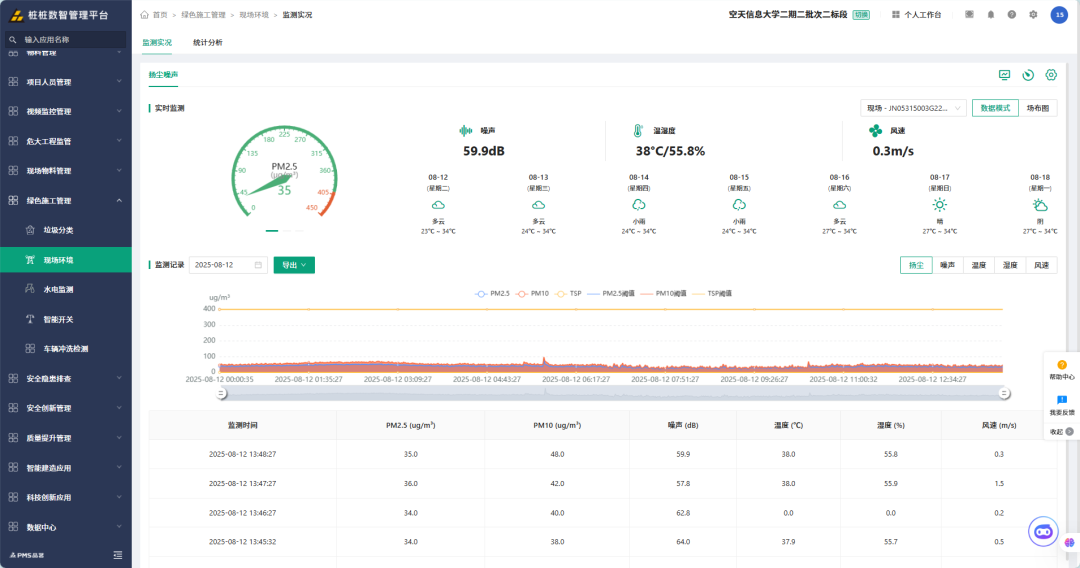This screenshot has width=1080, height=568.
Task: Go to 首页 breadcrumb link
Action: pos(160,14)
